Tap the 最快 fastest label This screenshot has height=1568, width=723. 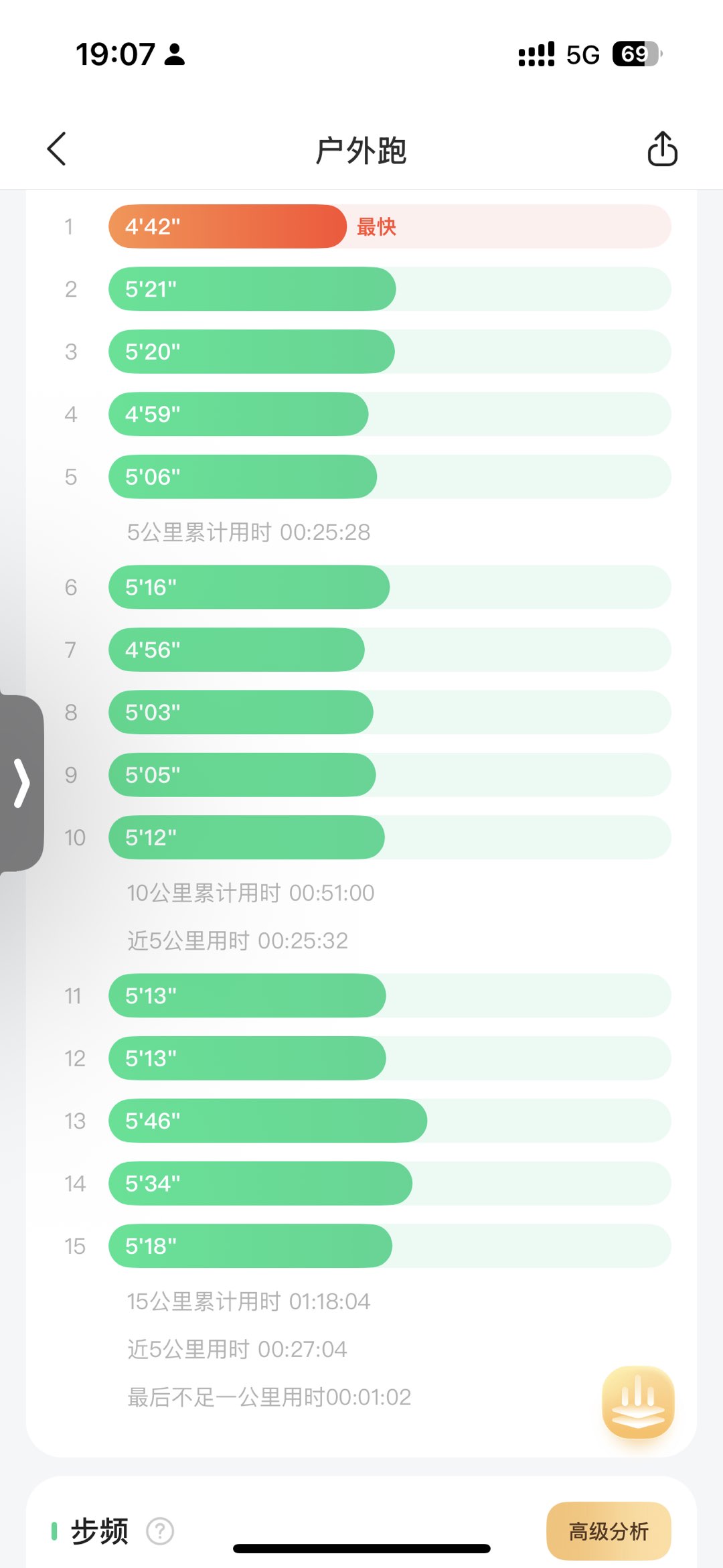pyautogui.click(x=376, y=227)
